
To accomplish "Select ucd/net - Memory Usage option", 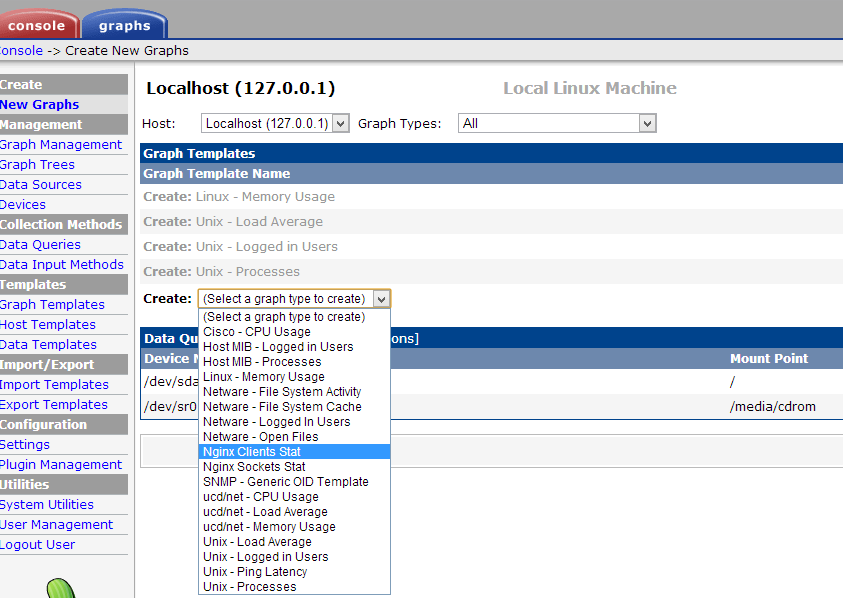I will point(294,527).
